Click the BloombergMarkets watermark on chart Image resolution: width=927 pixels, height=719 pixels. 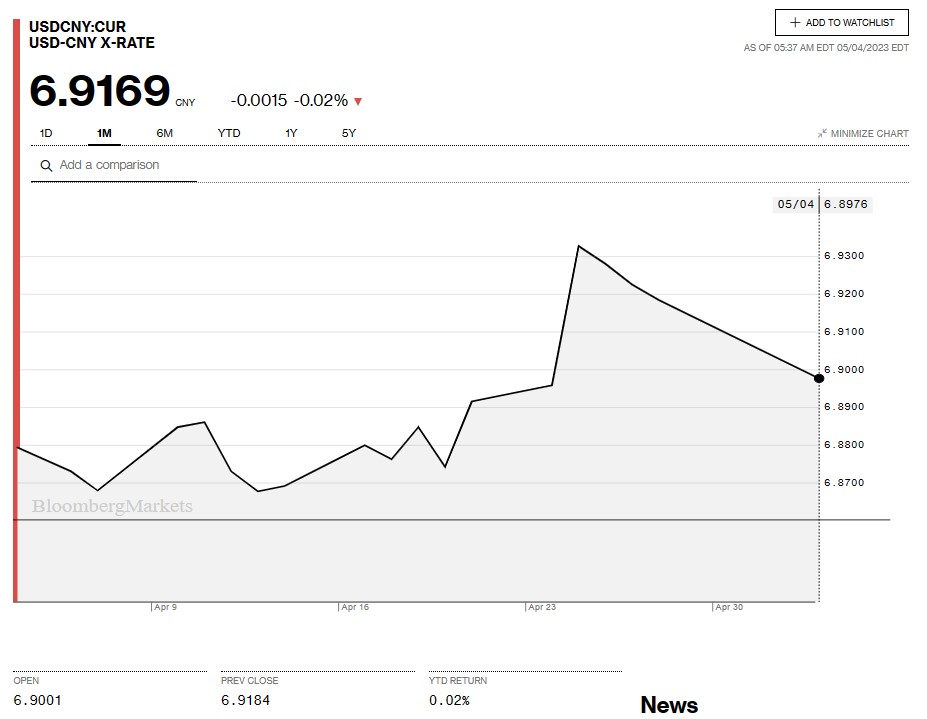[x=112, y=507]
